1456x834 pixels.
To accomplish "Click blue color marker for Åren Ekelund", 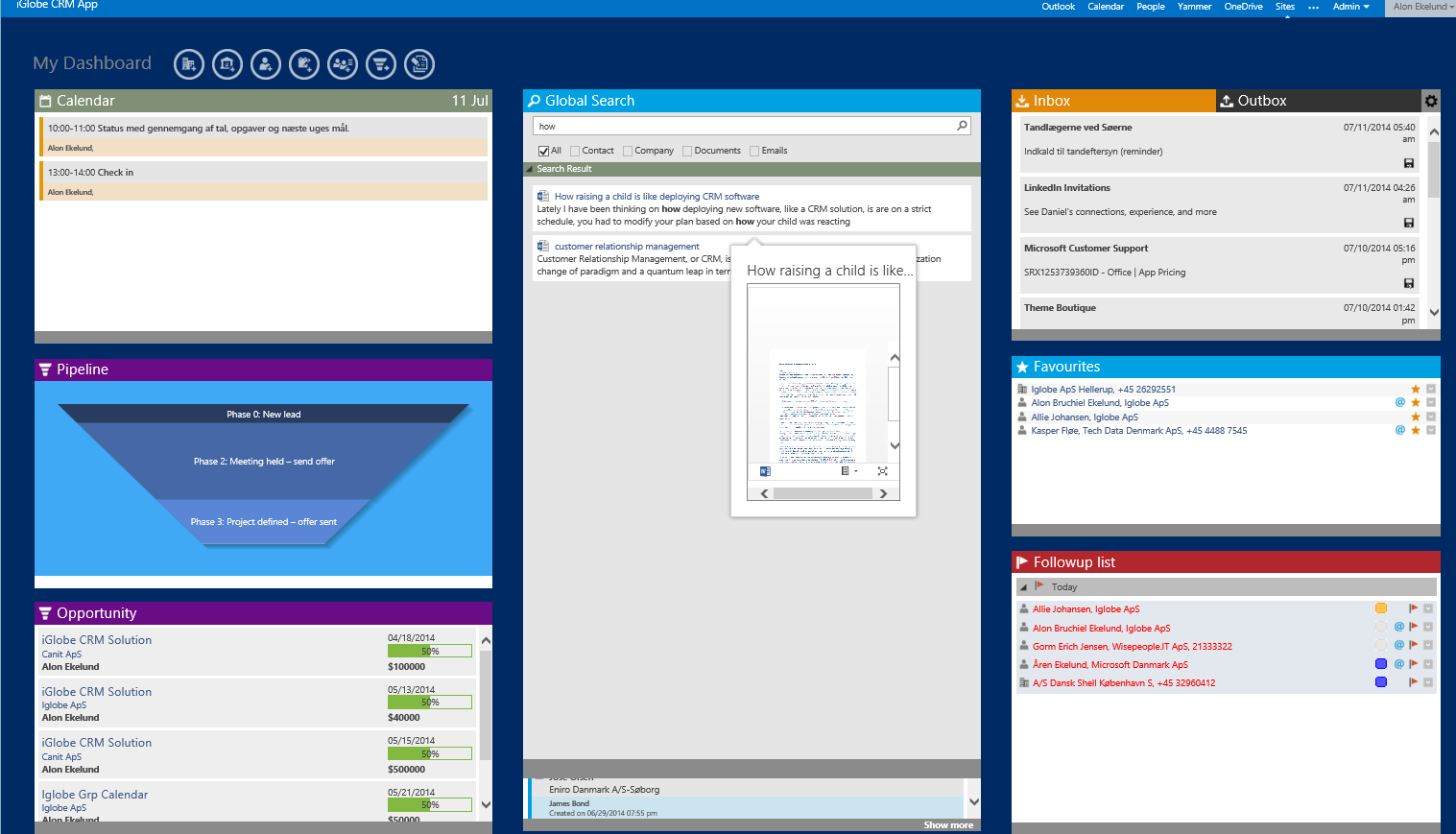I will (x=1381, y=663).
